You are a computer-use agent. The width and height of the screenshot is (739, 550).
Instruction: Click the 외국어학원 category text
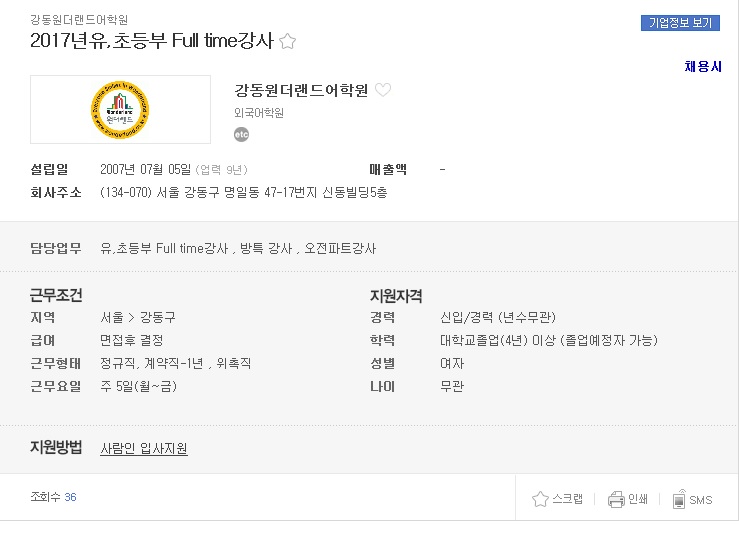259,113
